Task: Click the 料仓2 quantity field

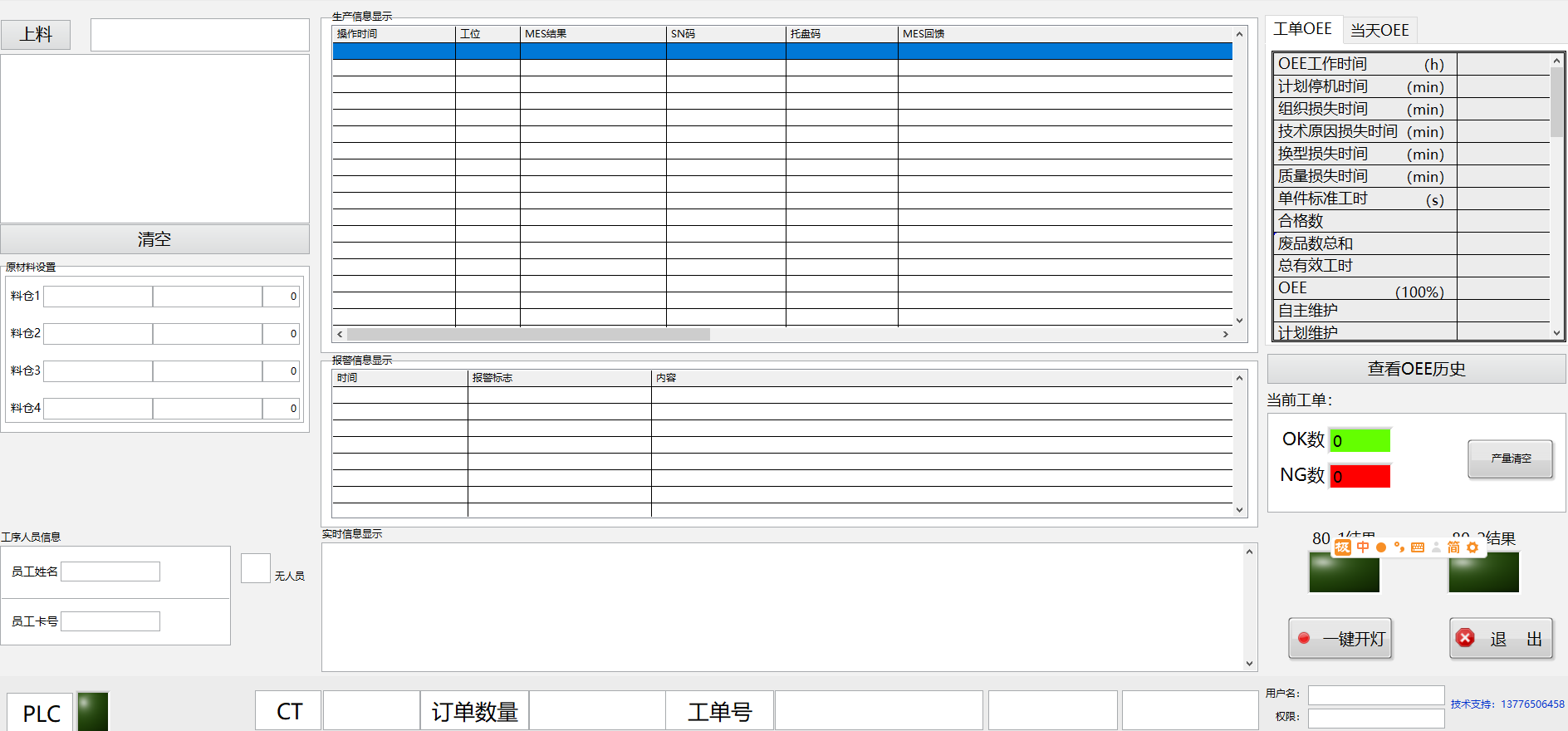Action: (x=281, y=334)
